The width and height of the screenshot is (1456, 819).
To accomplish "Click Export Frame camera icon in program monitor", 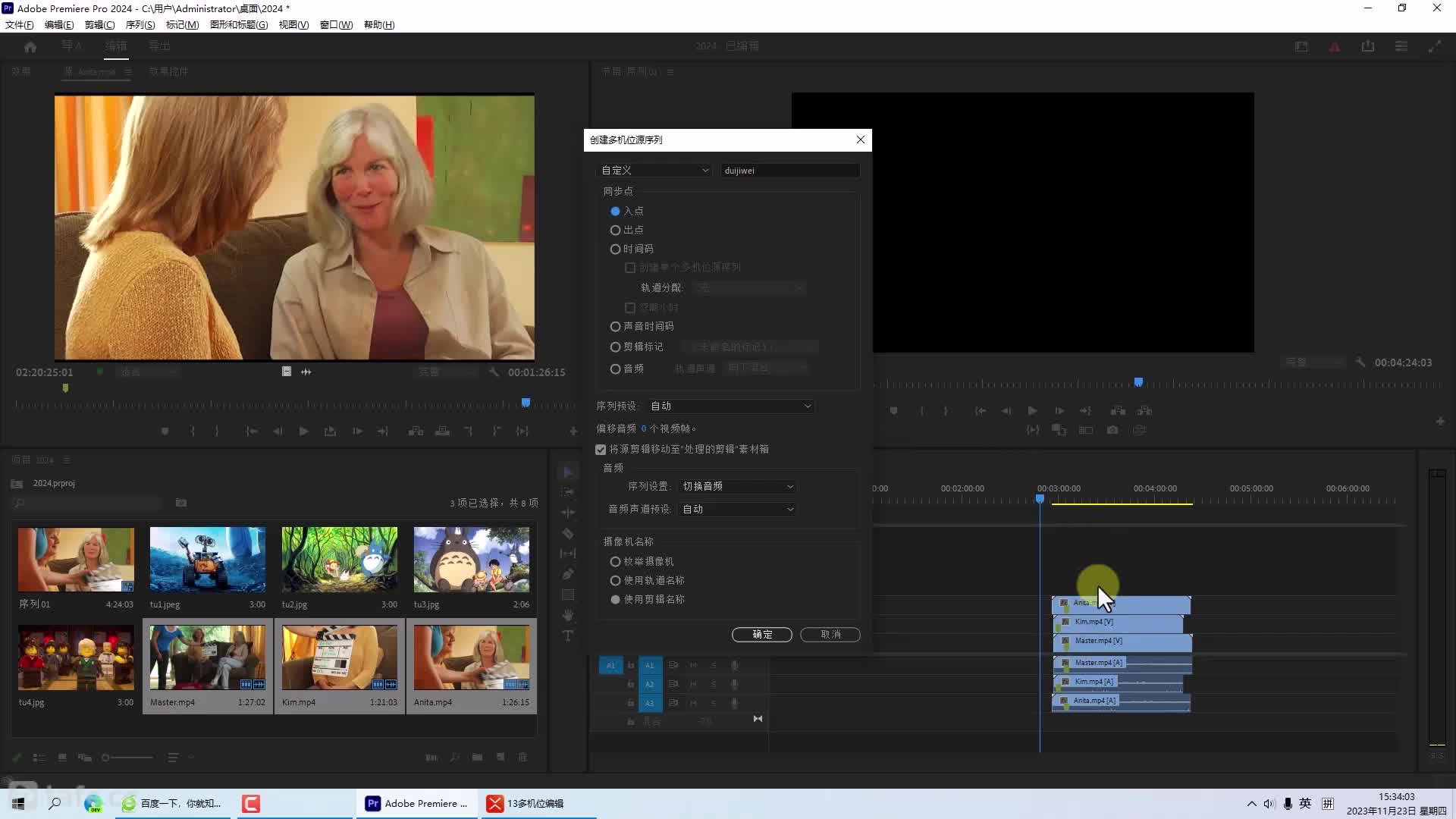I will tap(1112, 430).
